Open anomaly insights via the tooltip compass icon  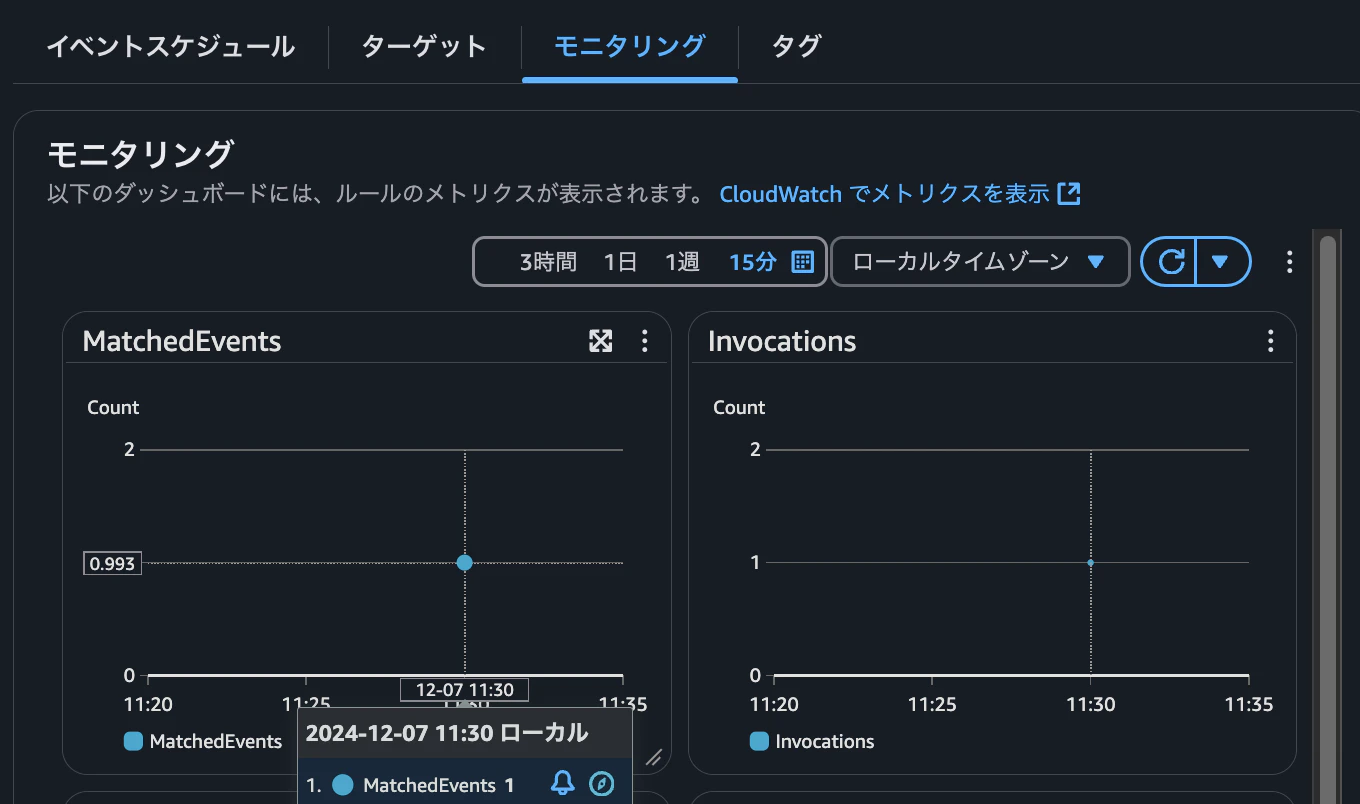click(600, 784)
